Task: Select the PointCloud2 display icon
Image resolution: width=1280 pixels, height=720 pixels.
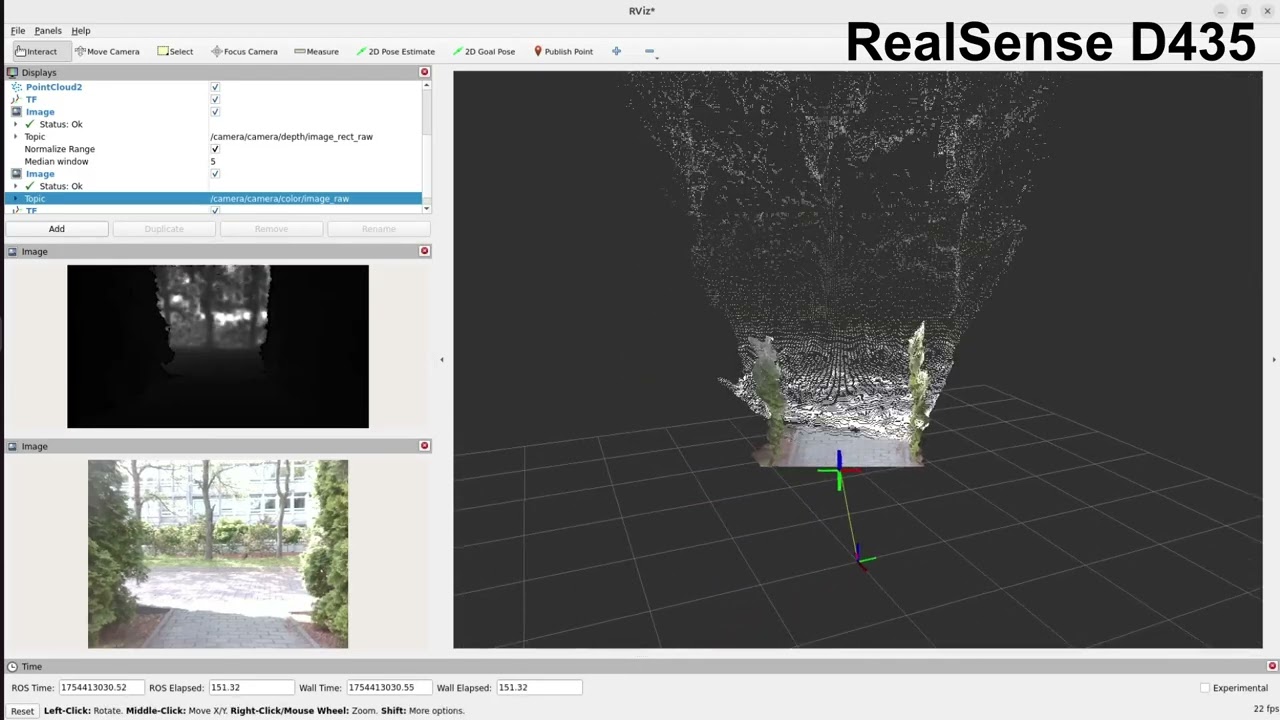Action: 16,87
